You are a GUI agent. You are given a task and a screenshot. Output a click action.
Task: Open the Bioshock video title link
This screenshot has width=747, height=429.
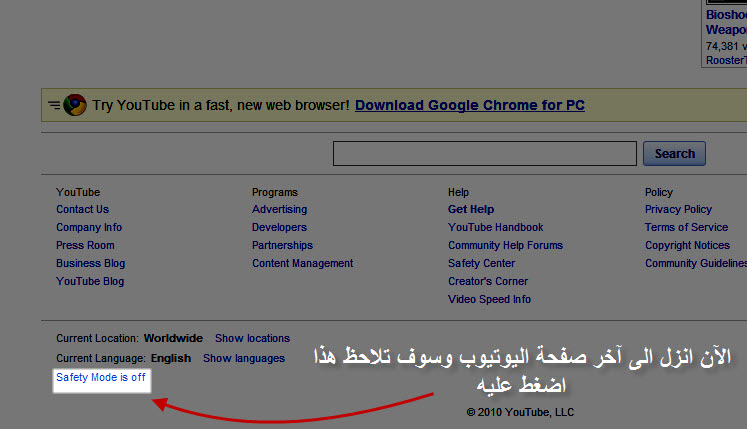pos(726,22)
